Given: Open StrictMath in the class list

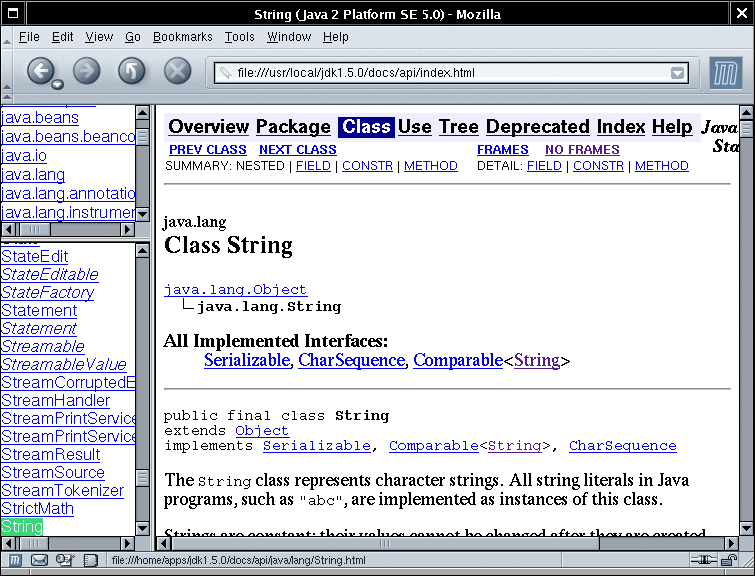Looking at the screenshot, I should [37, 508].
